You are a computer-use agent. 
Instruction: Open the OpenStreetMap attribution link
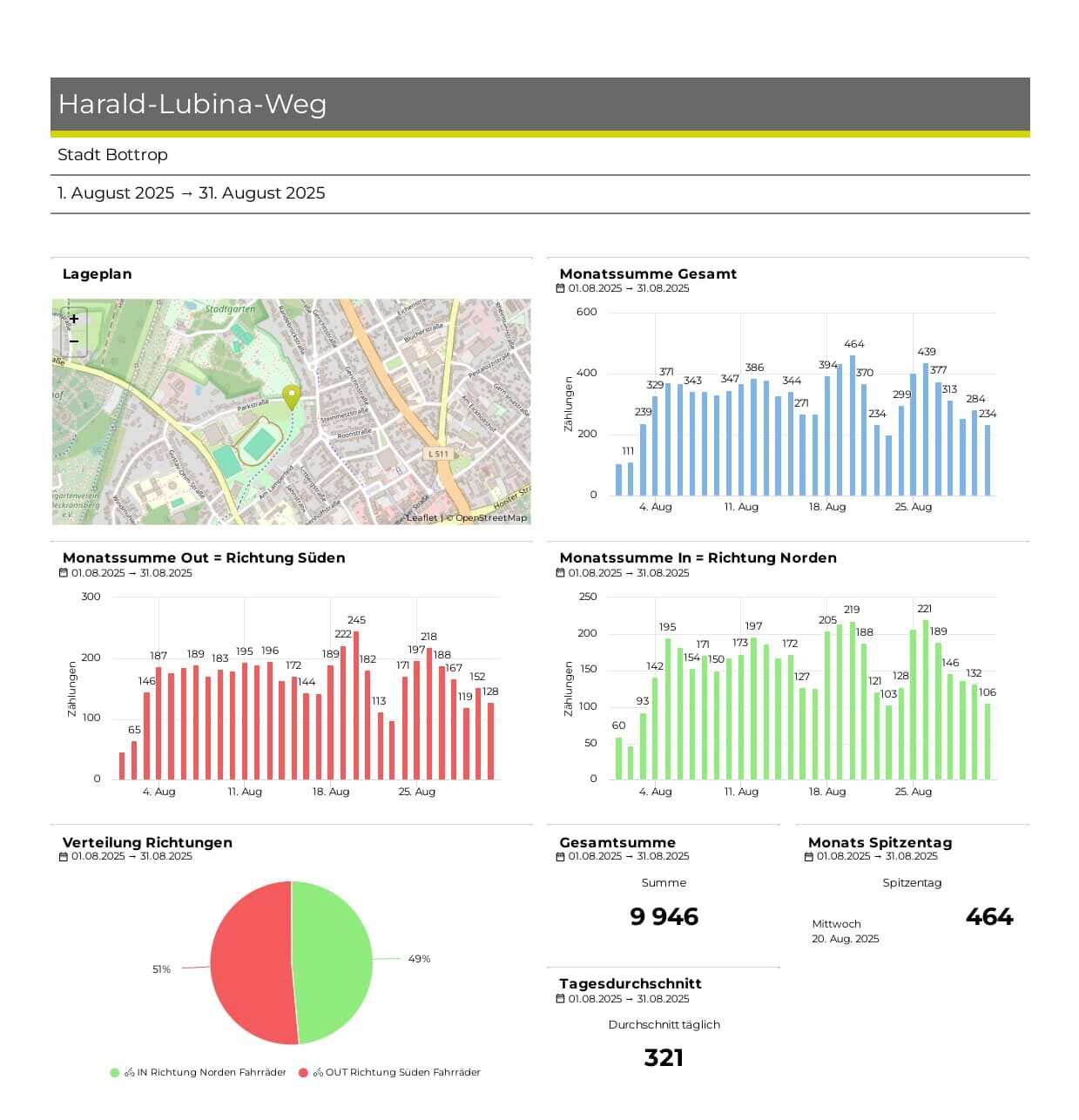pyautogui.click(x=490, y=518)
